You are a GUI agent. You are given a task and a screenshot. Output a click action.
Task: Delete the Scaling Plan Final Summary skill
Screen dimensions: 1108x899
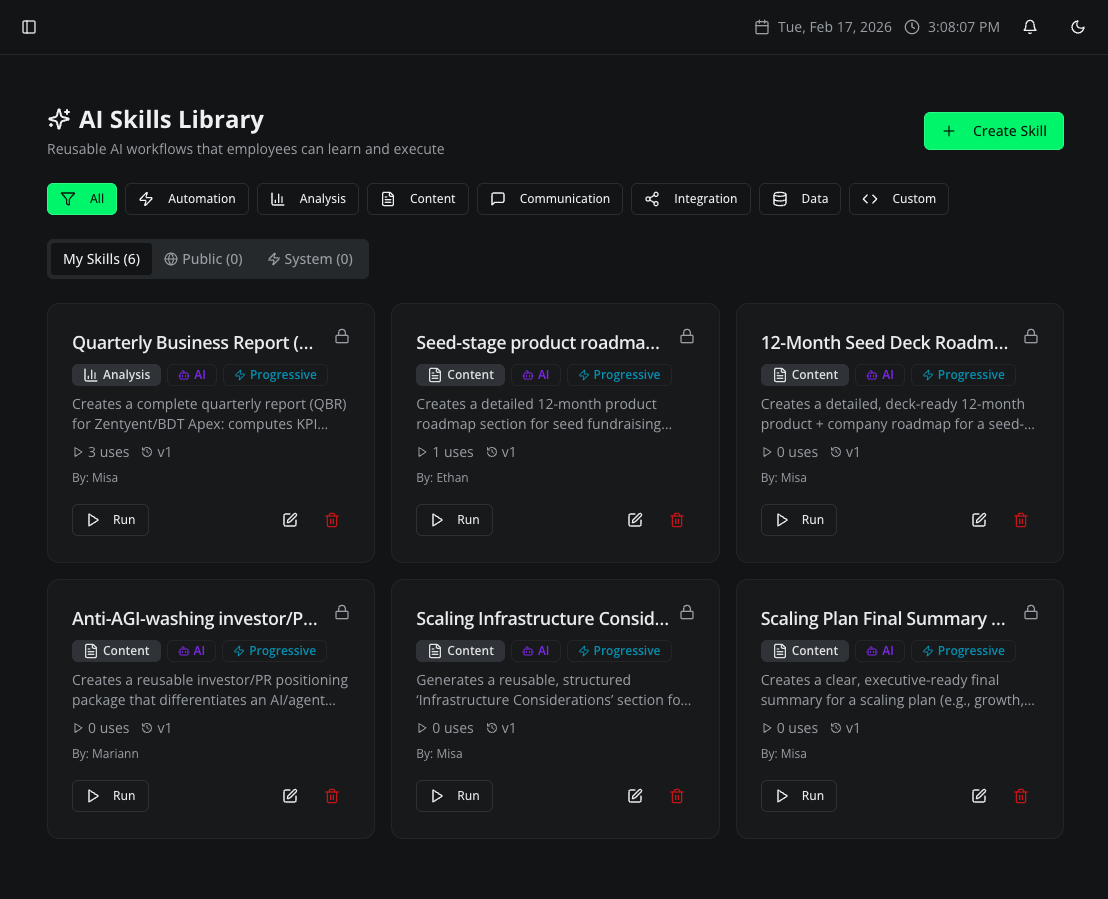coord(1021,795)
